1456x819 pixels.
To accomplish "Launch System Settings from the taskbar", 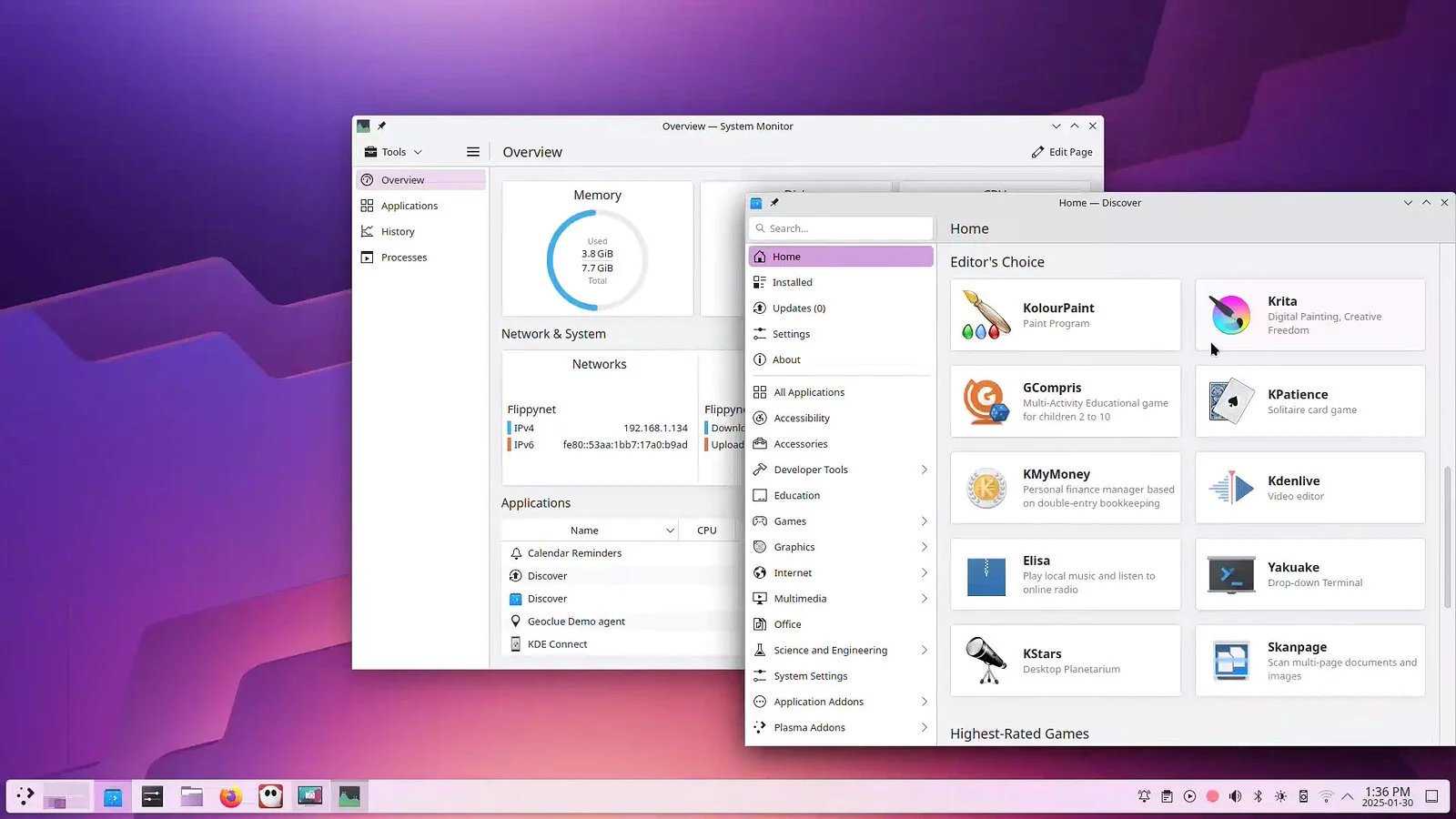I will tap(152, 797).
